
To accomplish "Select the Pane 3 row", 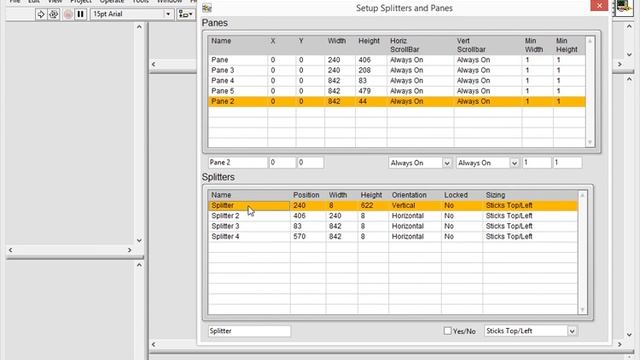I will tap(396, 70).
